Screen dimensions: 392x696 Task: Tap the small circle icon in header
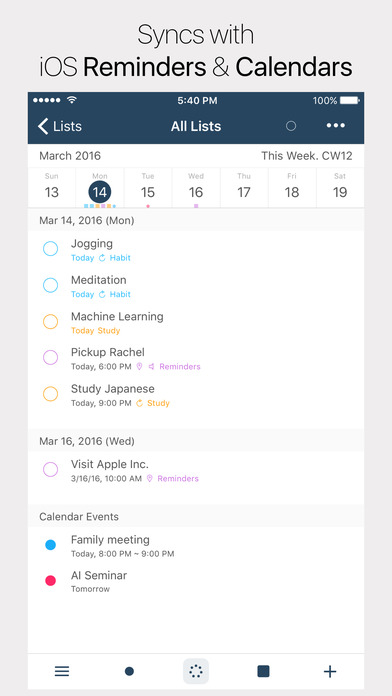[x=291, y=126]
